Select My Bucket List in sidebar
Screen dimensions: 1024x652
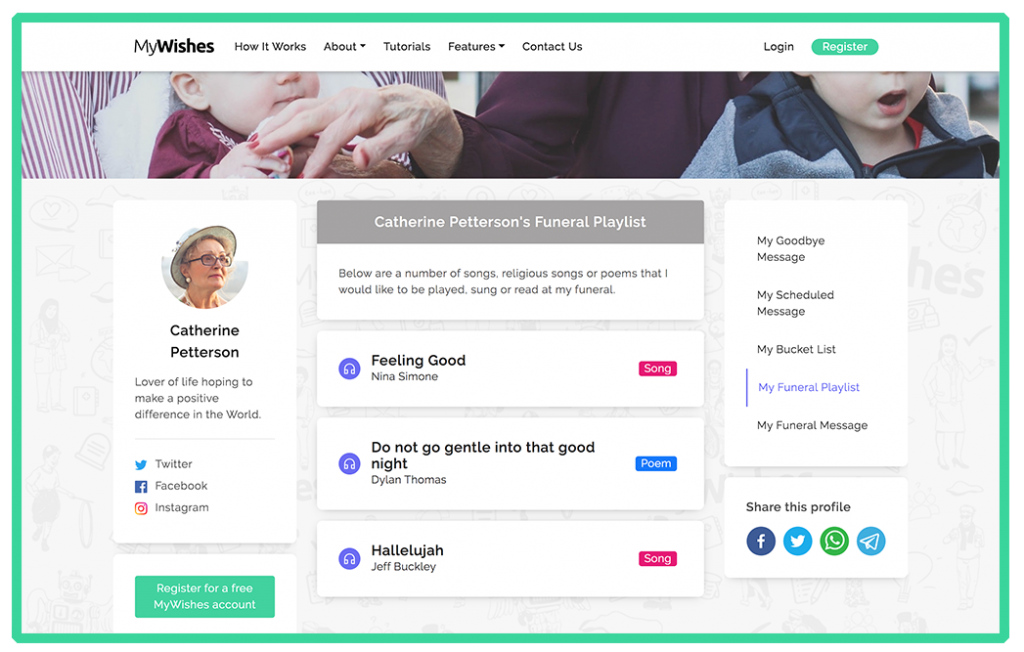tap(796, 349)
